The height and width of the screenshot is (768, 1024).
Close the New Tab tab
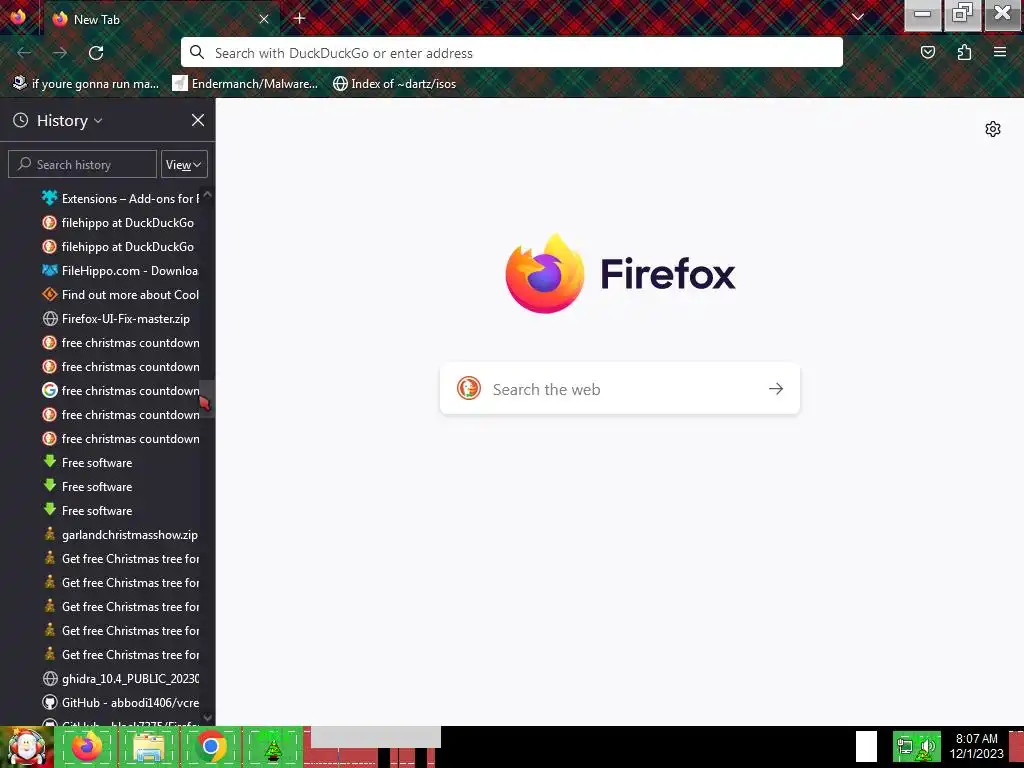[x=264, y=19]
